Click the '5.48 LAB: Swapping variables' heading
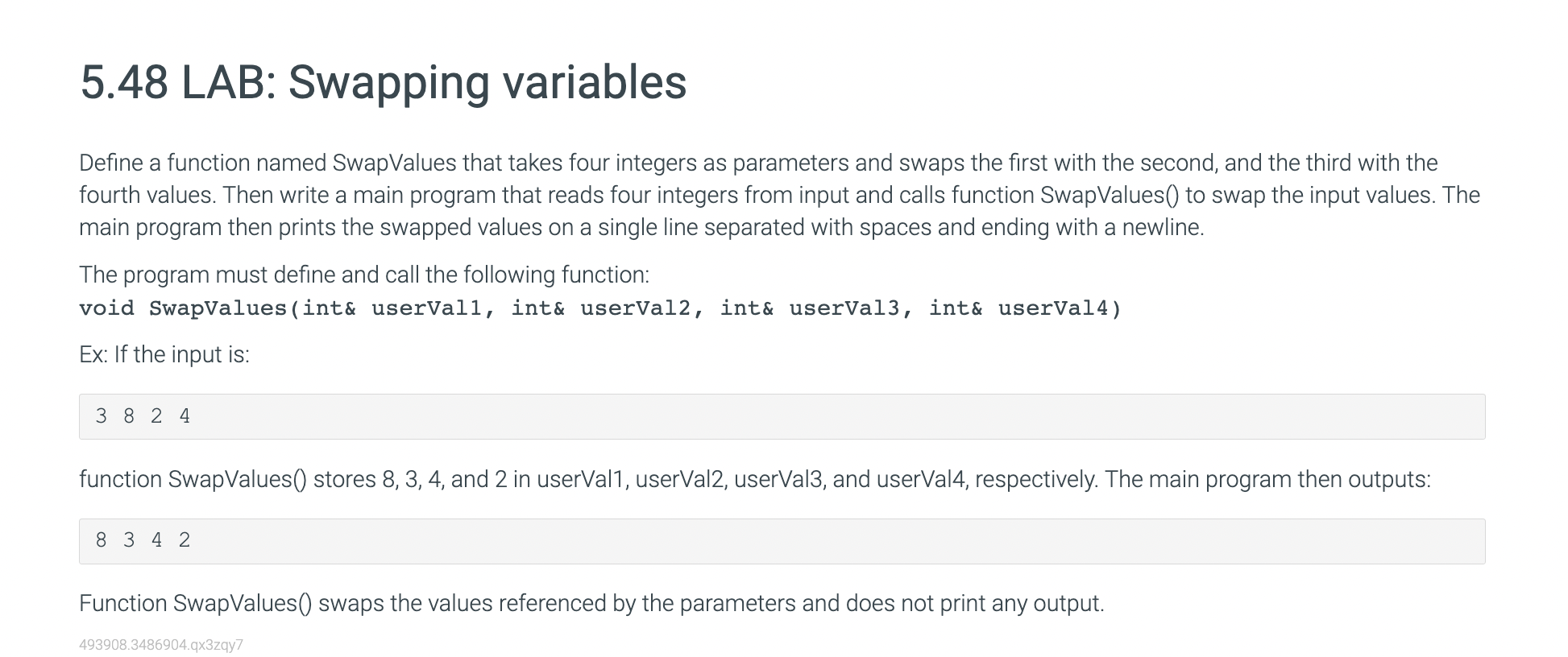 pyautogui.click(x=384, y=83)
